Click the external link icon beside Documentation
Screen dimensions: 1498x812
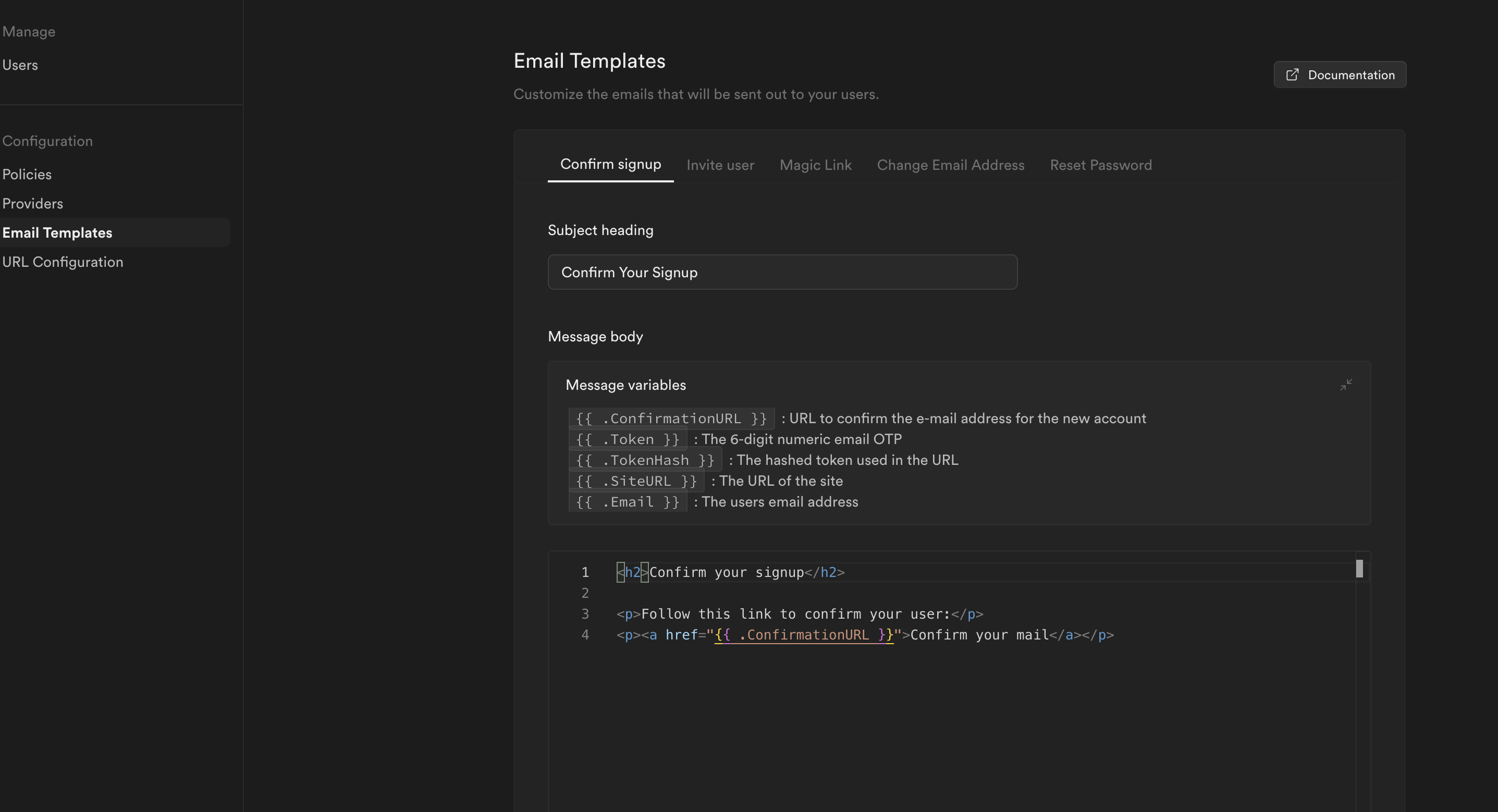click(x=1292, y=75)
